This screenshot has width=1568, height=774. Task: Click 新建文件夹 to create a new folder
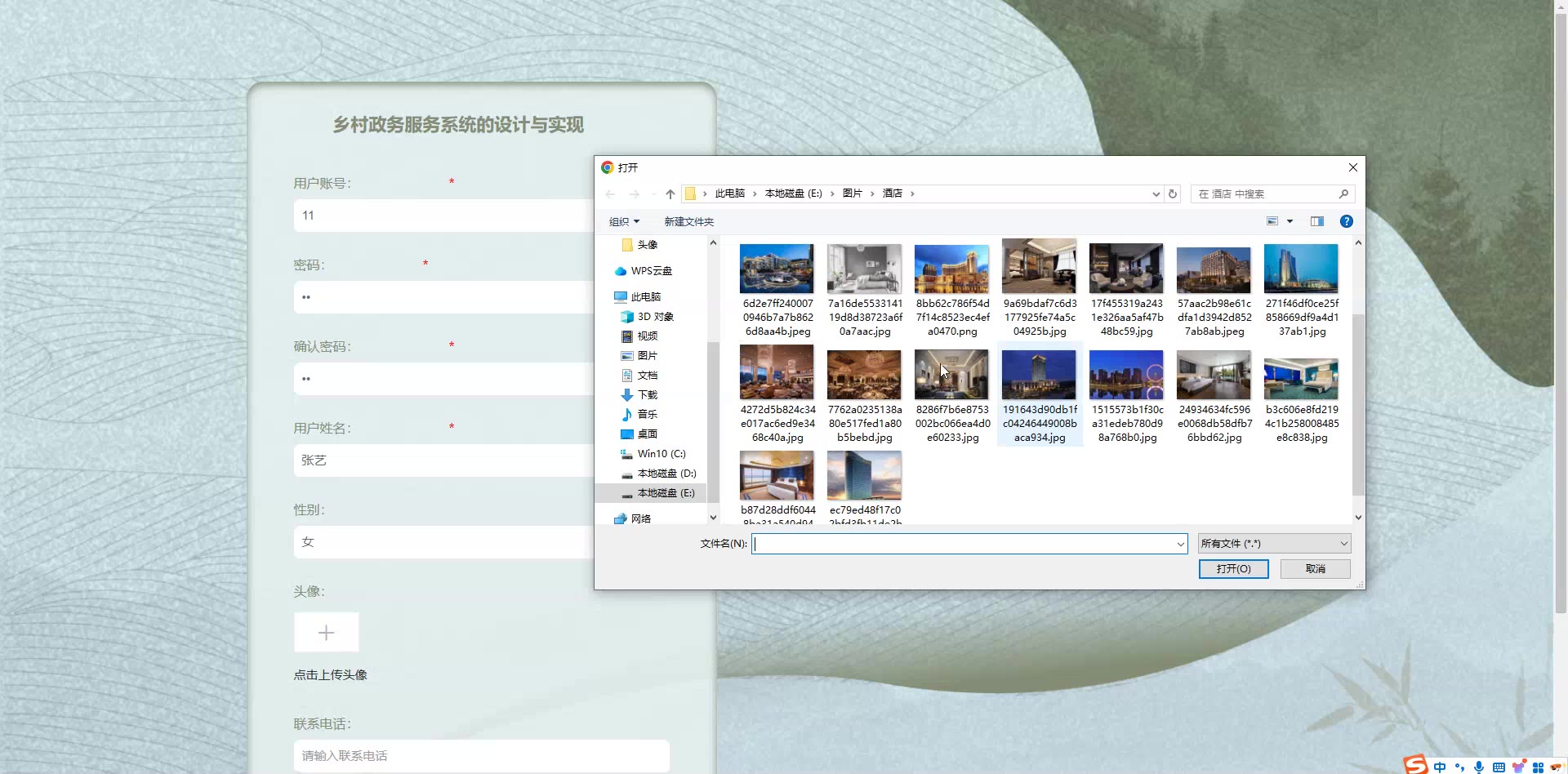688,222
